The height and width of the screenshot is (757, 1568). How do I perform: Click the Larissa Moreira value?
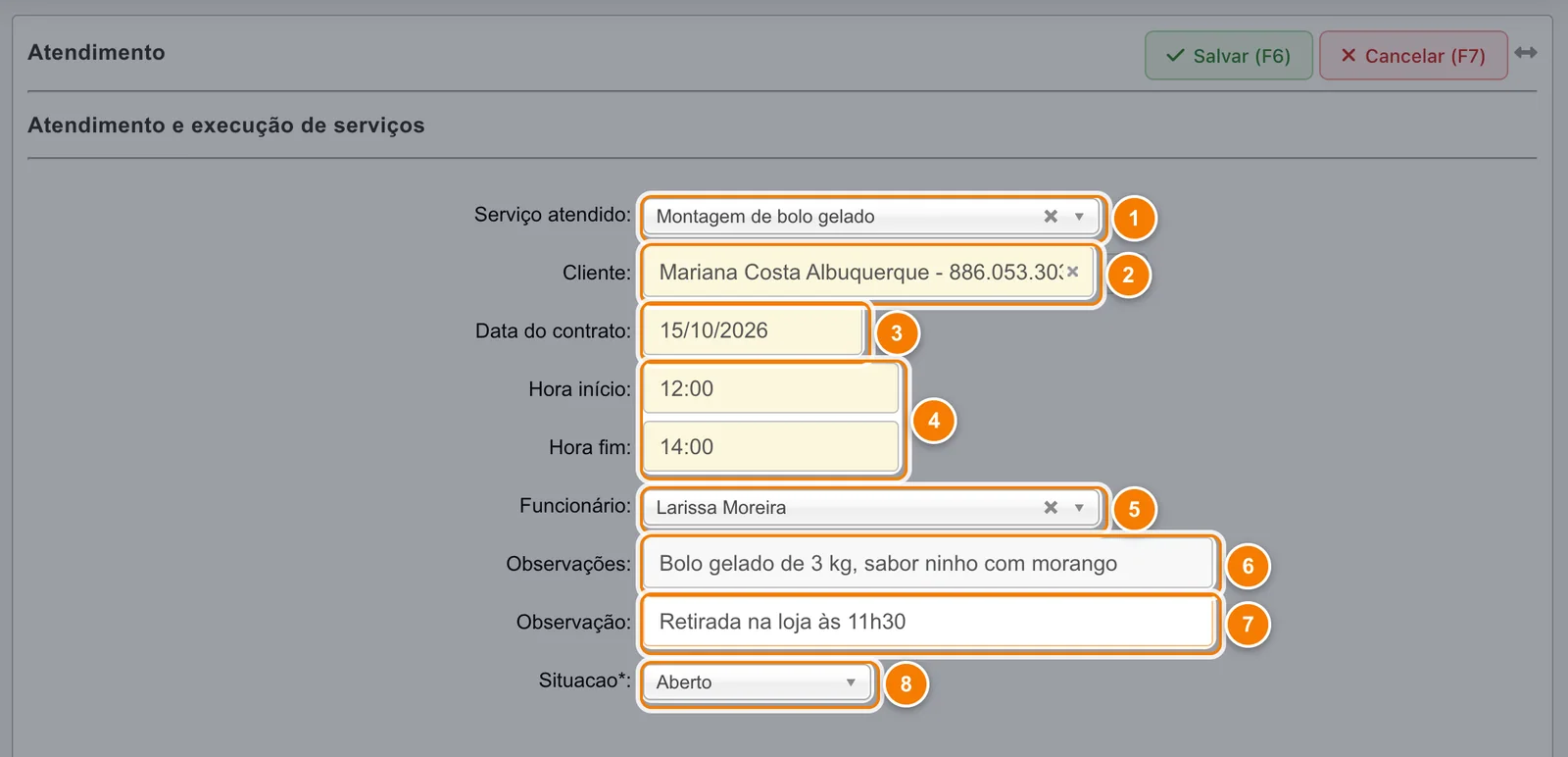click(x=721, y=508)
